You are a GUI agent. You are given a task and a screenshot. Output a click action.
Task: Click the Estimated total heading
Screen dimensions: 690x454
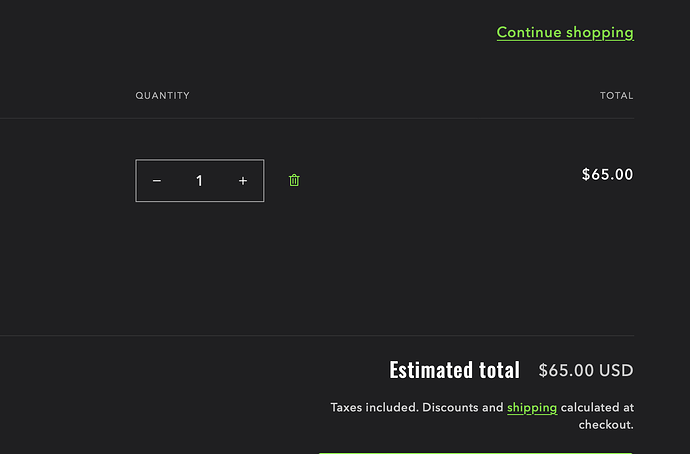(x=454, y=370)
